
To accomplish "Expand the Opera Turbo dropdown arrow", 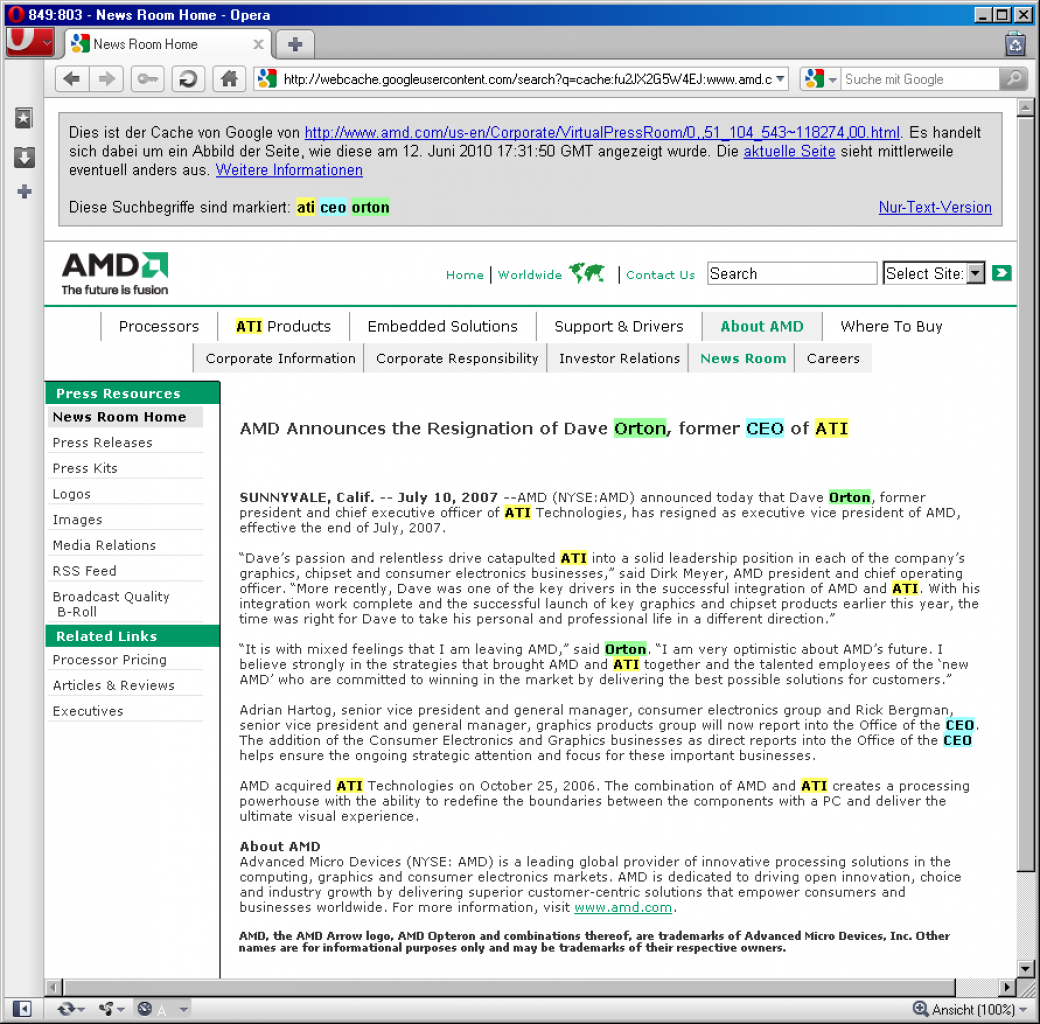I will 184,1009.
